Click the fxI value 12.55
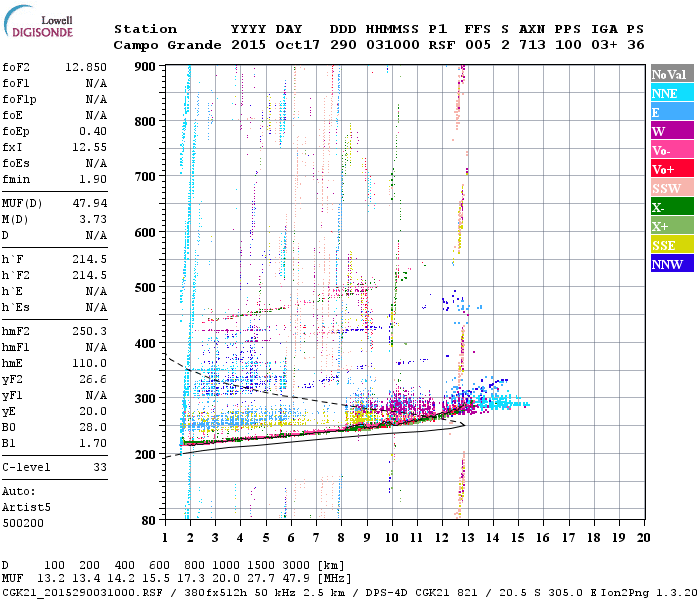The height and width of the screenshot is (600, 700). coord(89,147)
